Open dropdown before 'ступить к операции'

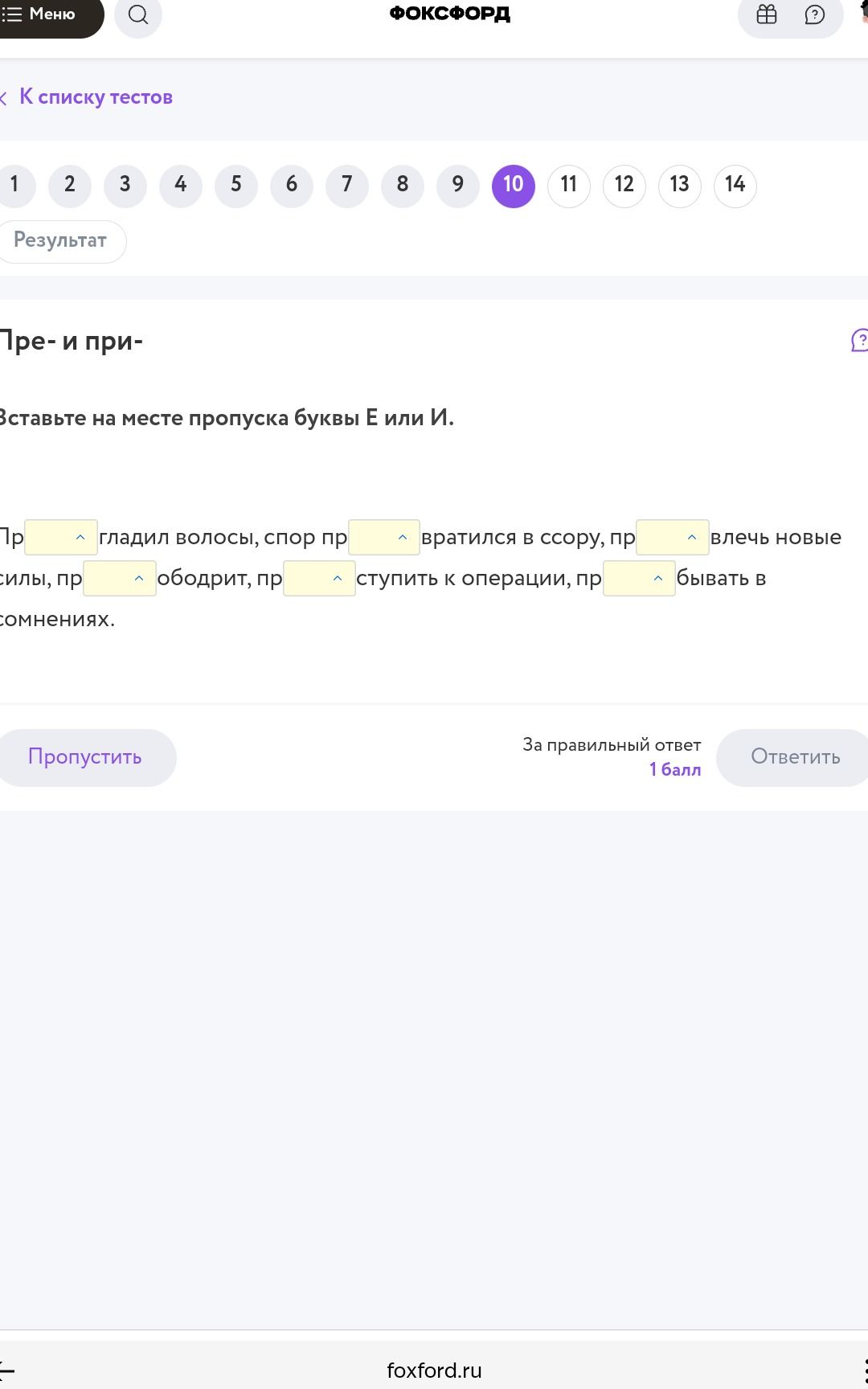(x=319, y=578)
